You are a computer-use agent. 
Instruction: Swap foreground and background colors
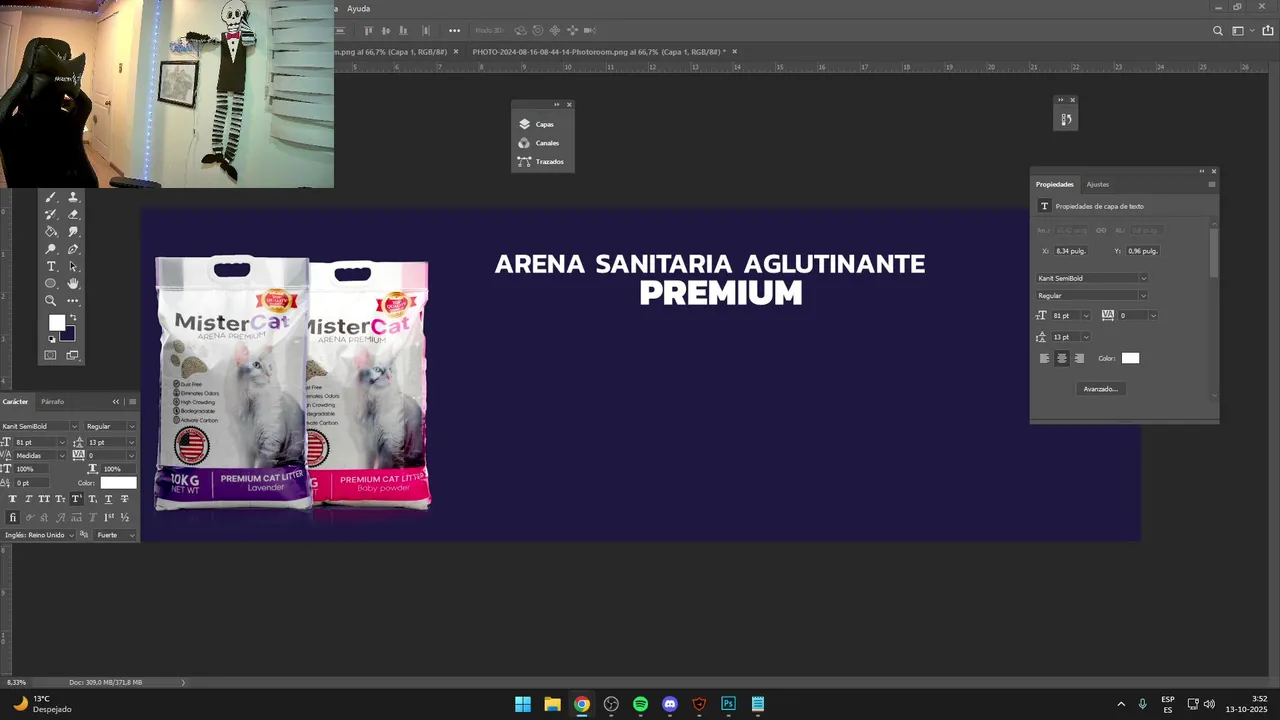73,317
